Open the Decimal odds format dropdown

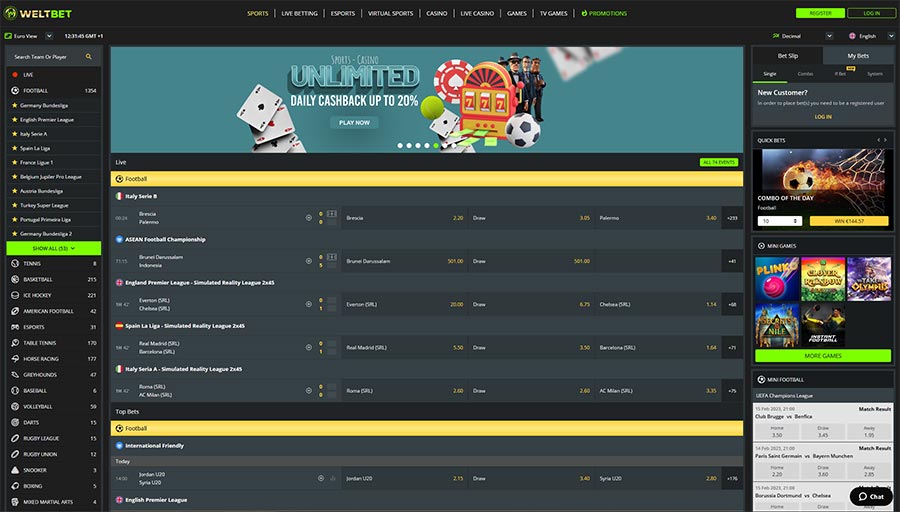click(829, 36)
